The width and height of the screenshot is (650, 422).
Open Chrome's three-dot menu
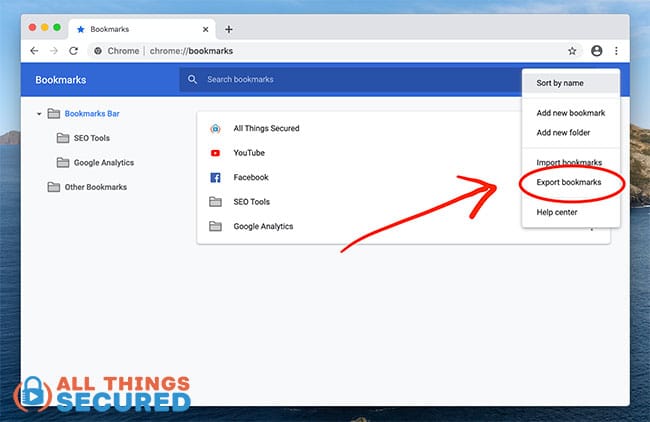coord(616,50)
